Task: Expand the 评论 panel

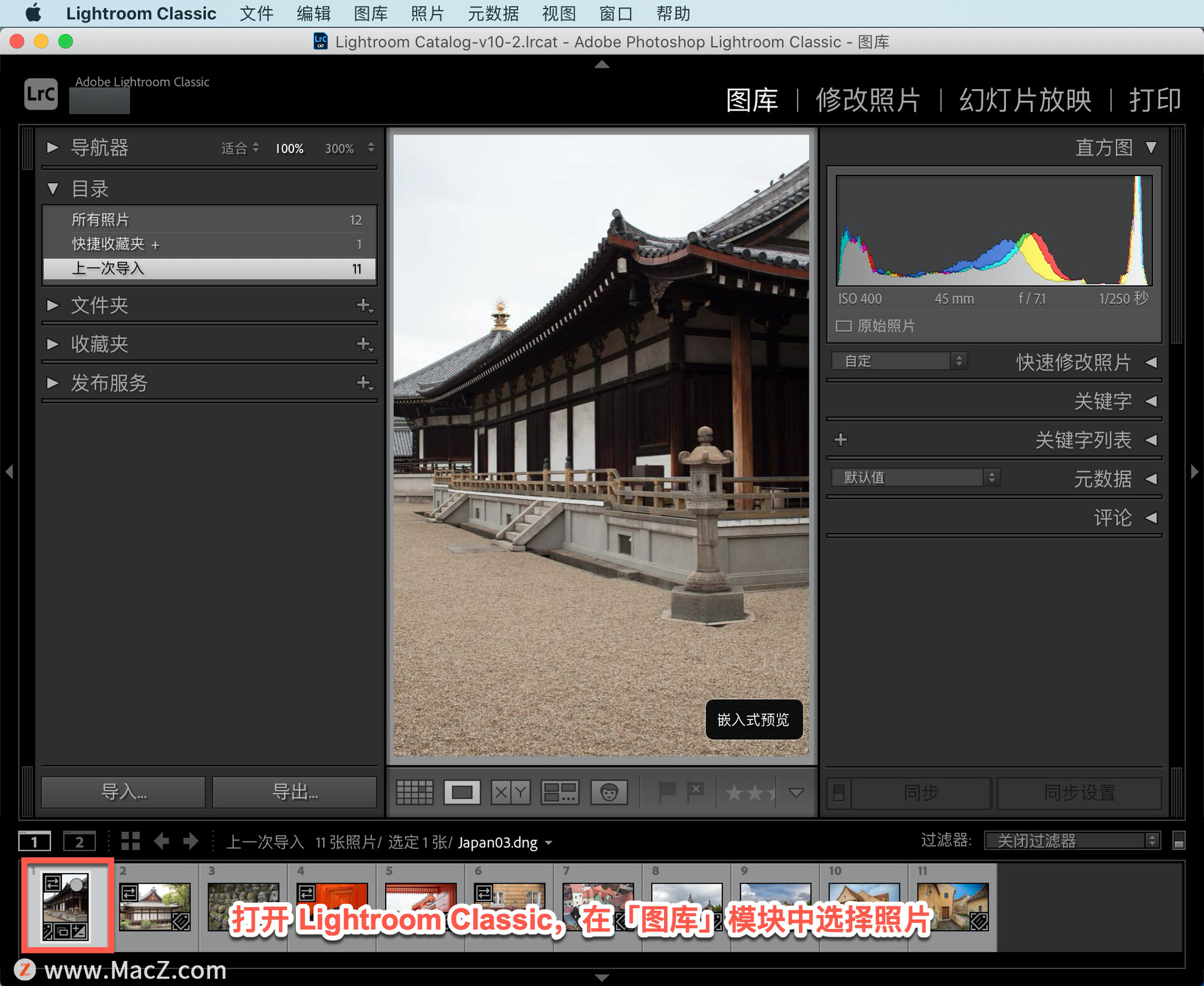Action: 1151,518
